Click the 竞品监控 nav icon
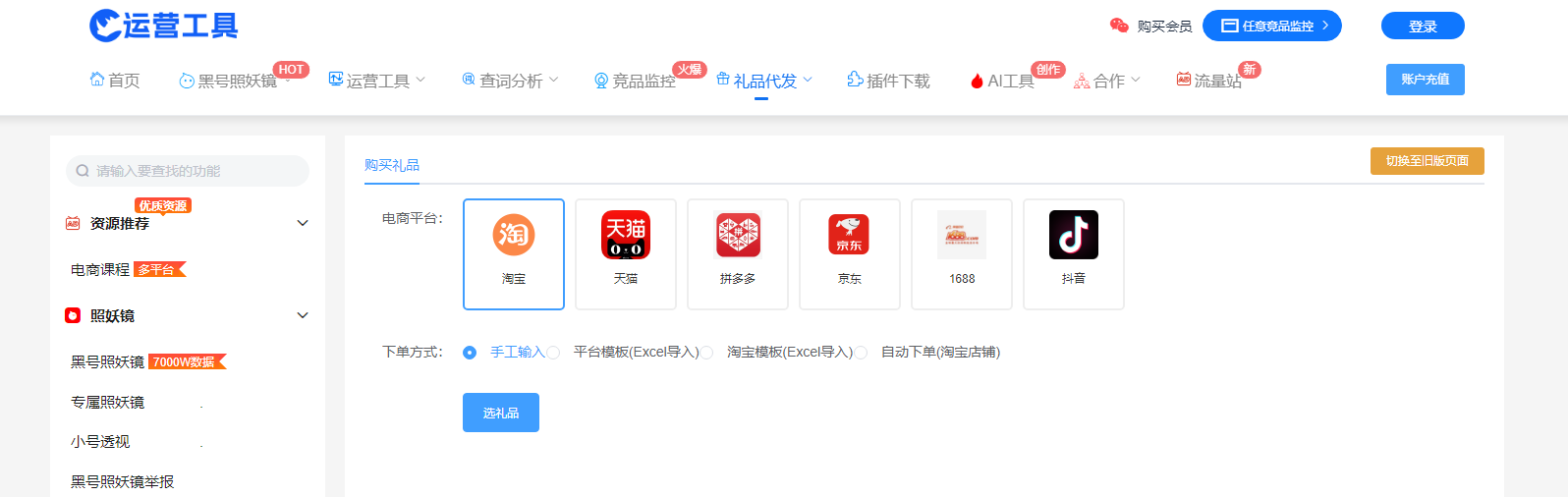Viewport: 1568px width, 497px height. (601, 81)
